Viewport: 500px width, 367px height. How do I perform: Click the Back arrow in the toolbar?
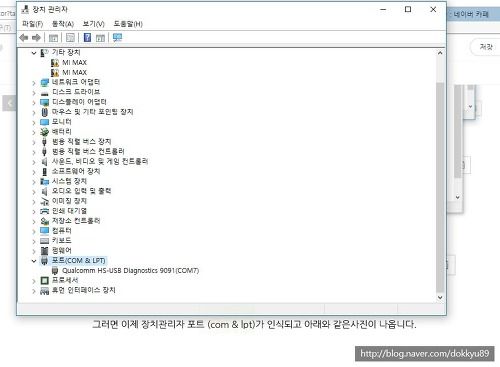(24, 38)
